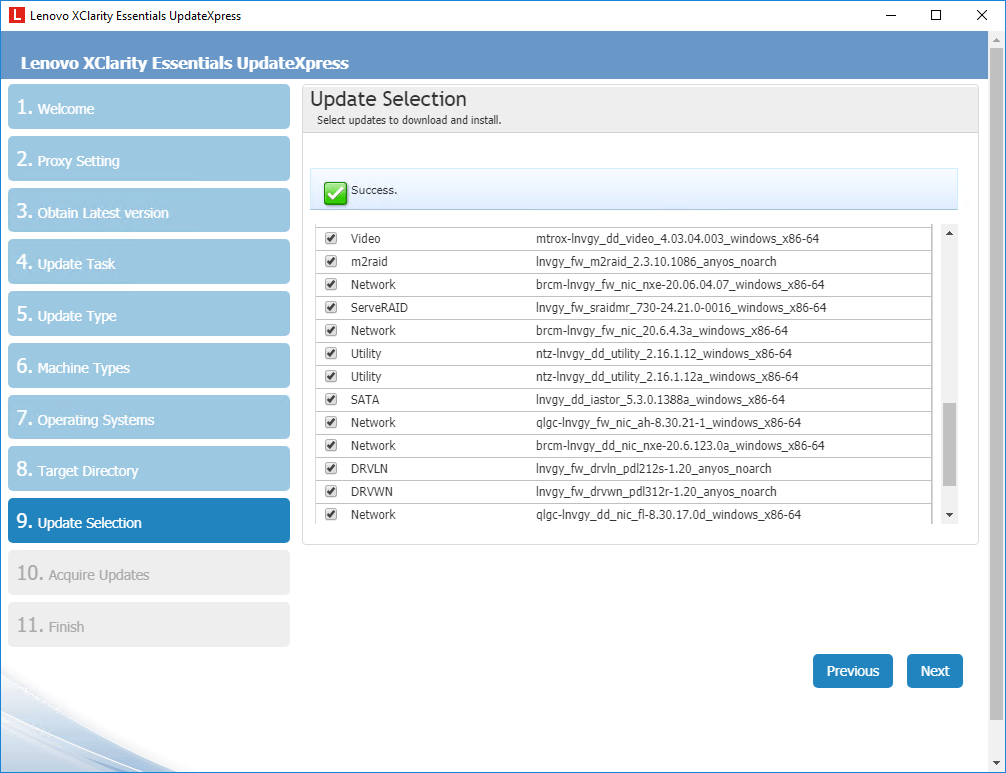Toggle the DRVLN firmware checkbox
Image resolution: width=1006 pixels, height=773 pixels.
point(331,468)
